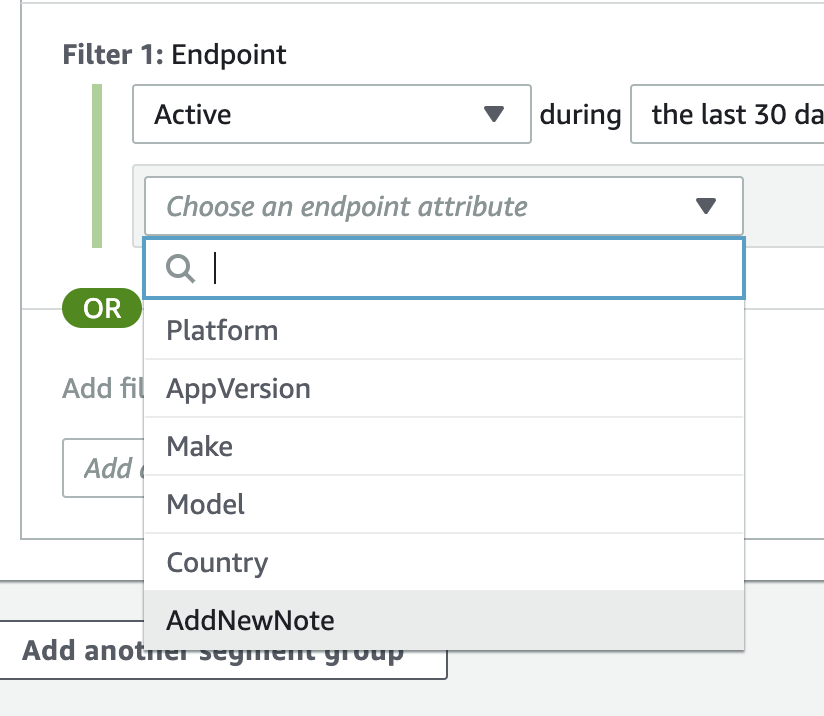Click the arrow on the Active dropdown
This screenshot has width=824, height=716.
494,114
